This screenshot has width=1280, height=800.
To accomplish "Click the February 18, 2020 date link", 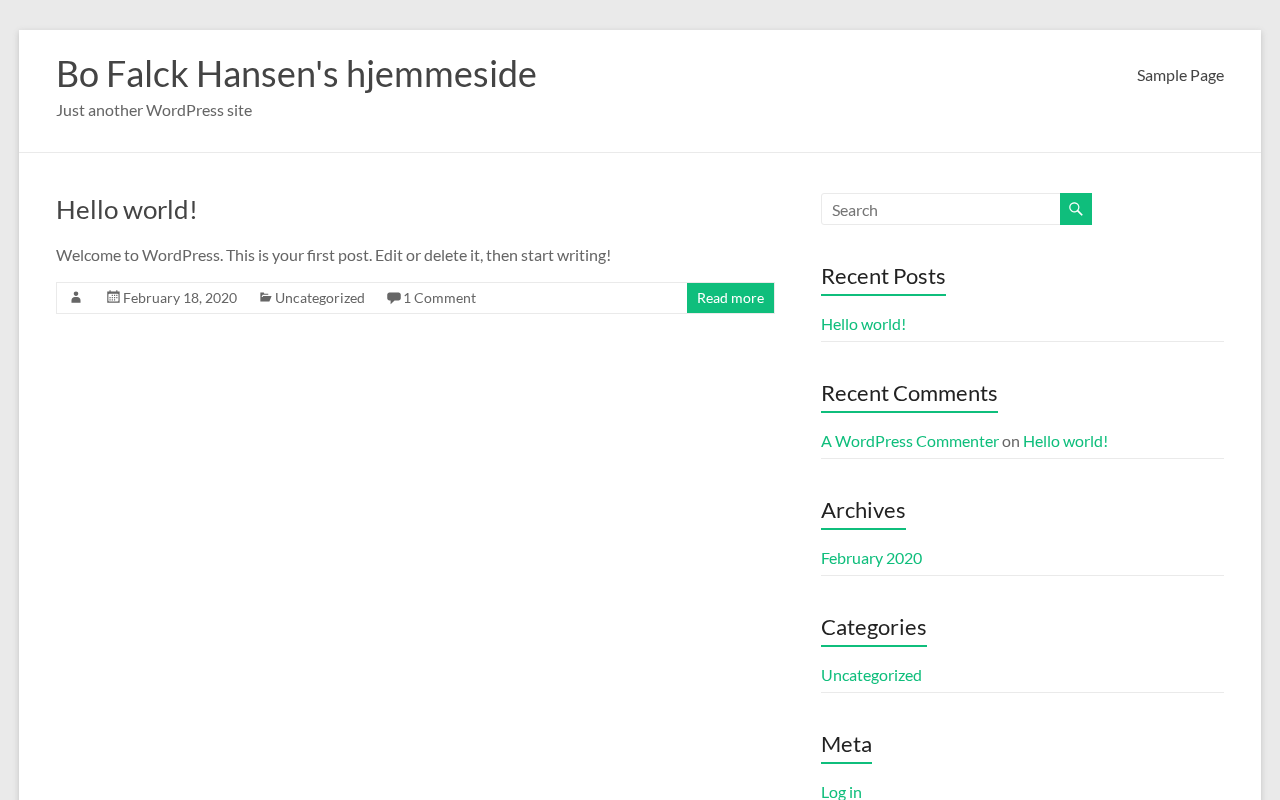I will pyautogui.click(x=180, y=298).
